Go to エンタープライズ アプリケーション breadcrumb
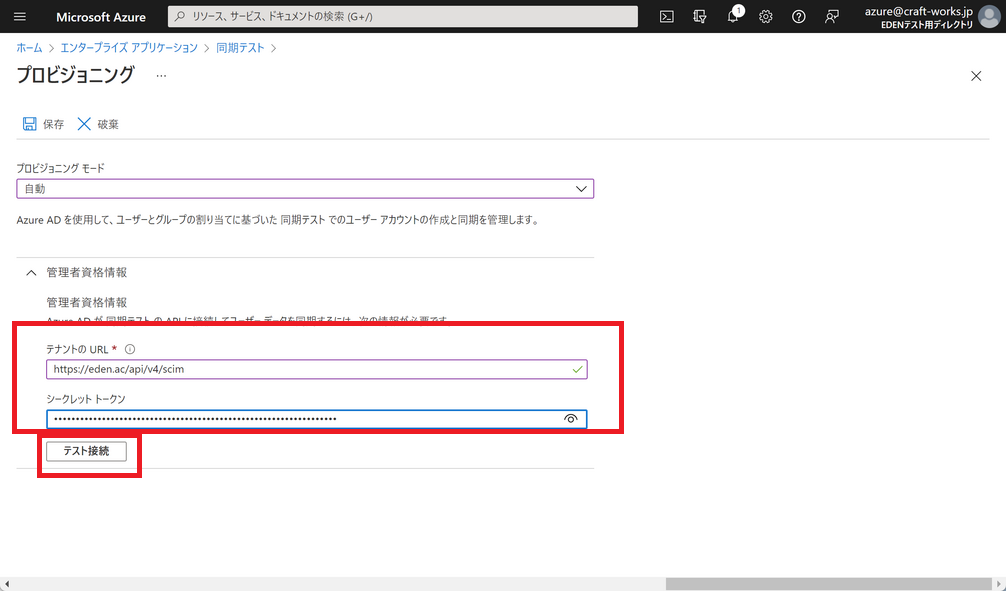 tap(129, 48)
